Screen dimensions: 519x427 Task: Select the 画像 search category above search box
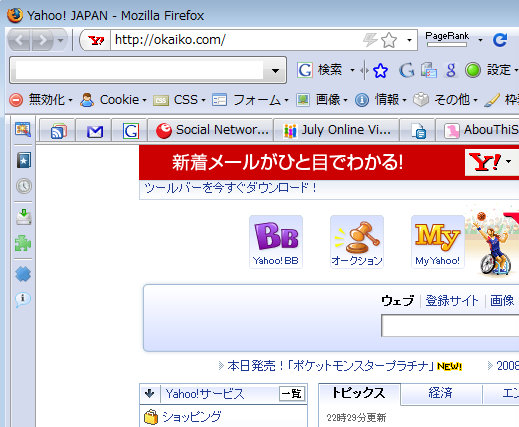click(502, 301)
